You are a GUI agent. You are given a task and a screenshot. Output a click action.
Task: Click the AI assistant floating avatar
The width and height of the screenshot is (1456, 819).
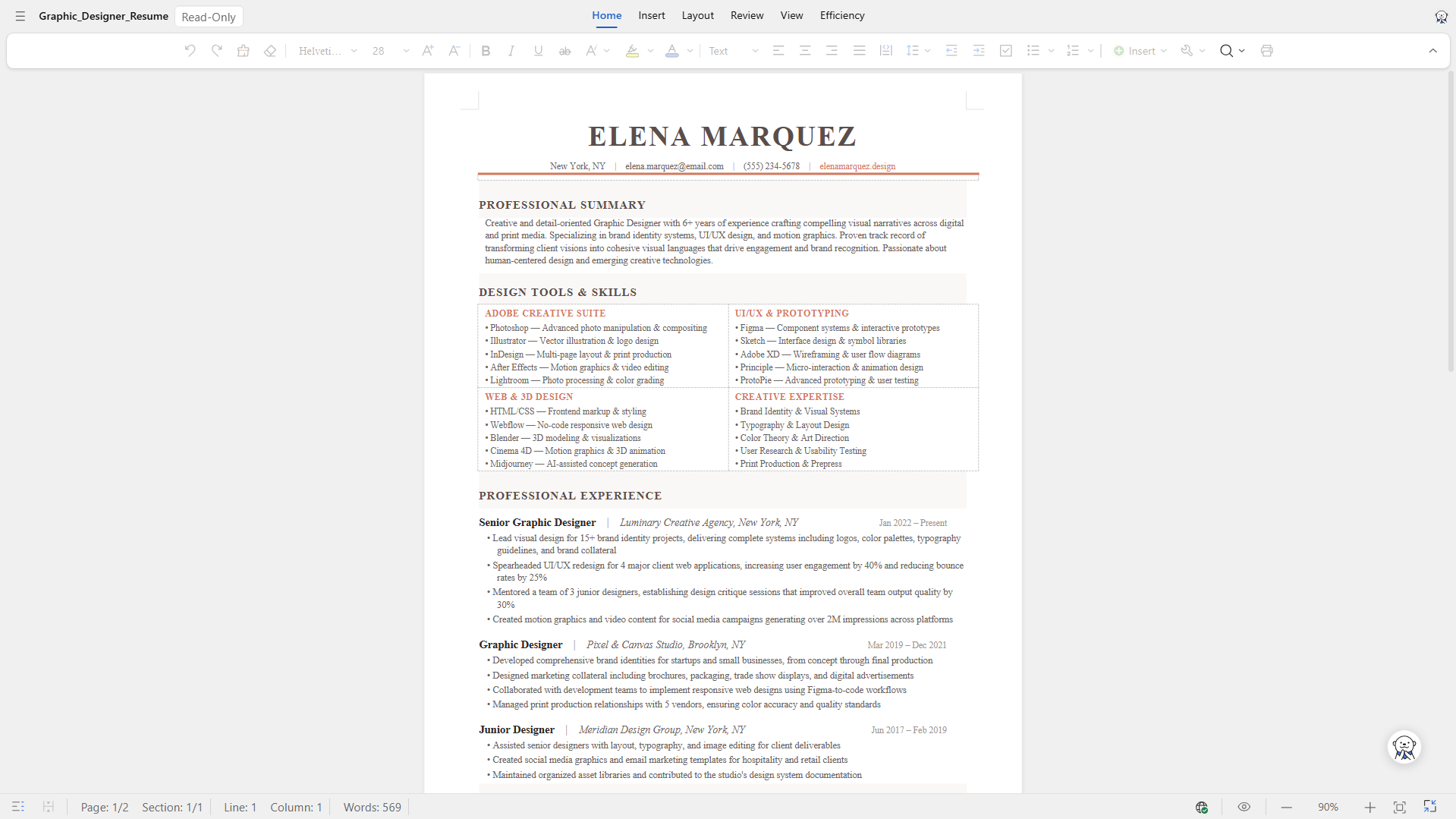(1404, 747)
